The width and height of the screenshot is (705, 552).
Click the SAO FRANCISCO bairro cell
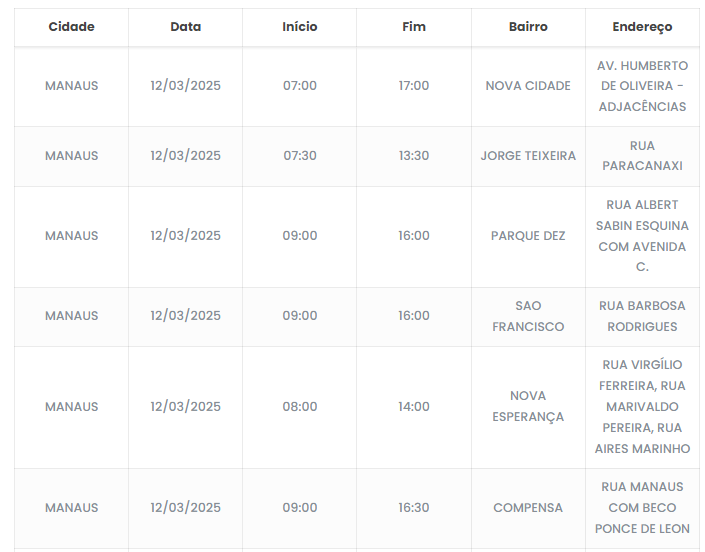click(528, 316)
